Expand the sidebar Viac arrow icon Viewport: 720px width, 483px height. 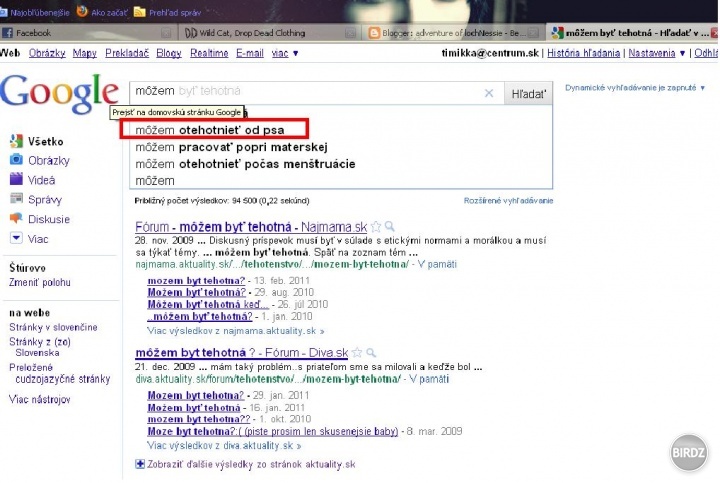point(16,238)
